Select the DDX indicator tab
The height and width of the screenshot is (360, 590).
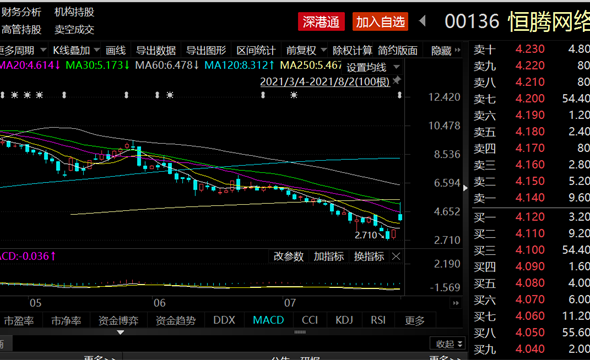(x=224, y=320)
